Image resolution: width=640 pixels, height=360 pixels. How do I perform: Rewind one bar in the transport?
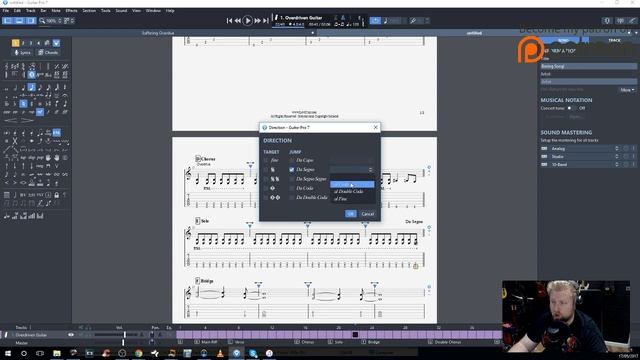point(238,20)
